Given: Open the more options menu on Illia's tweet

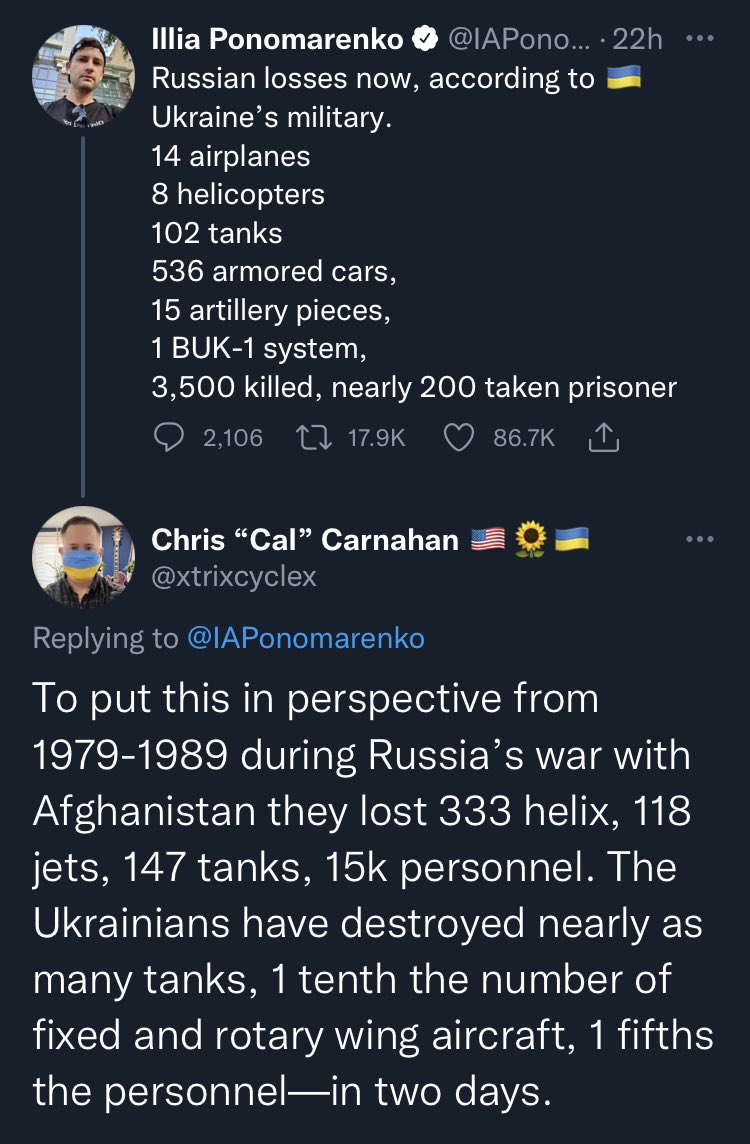Looking at the screenshot, I should point(701,39).
